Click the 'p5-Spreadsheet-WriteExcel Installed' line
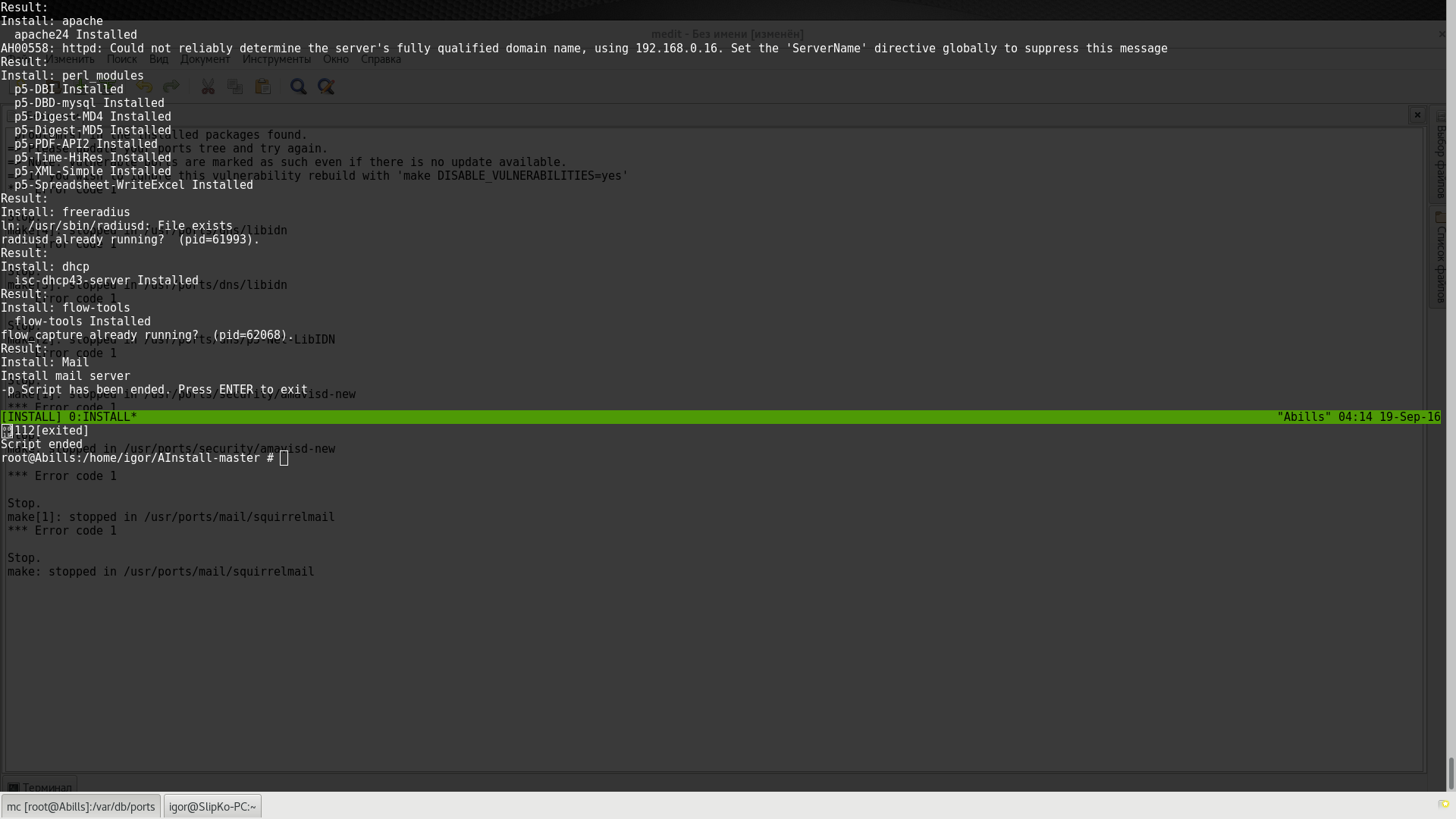1456x819 pixels. (133, 185)
